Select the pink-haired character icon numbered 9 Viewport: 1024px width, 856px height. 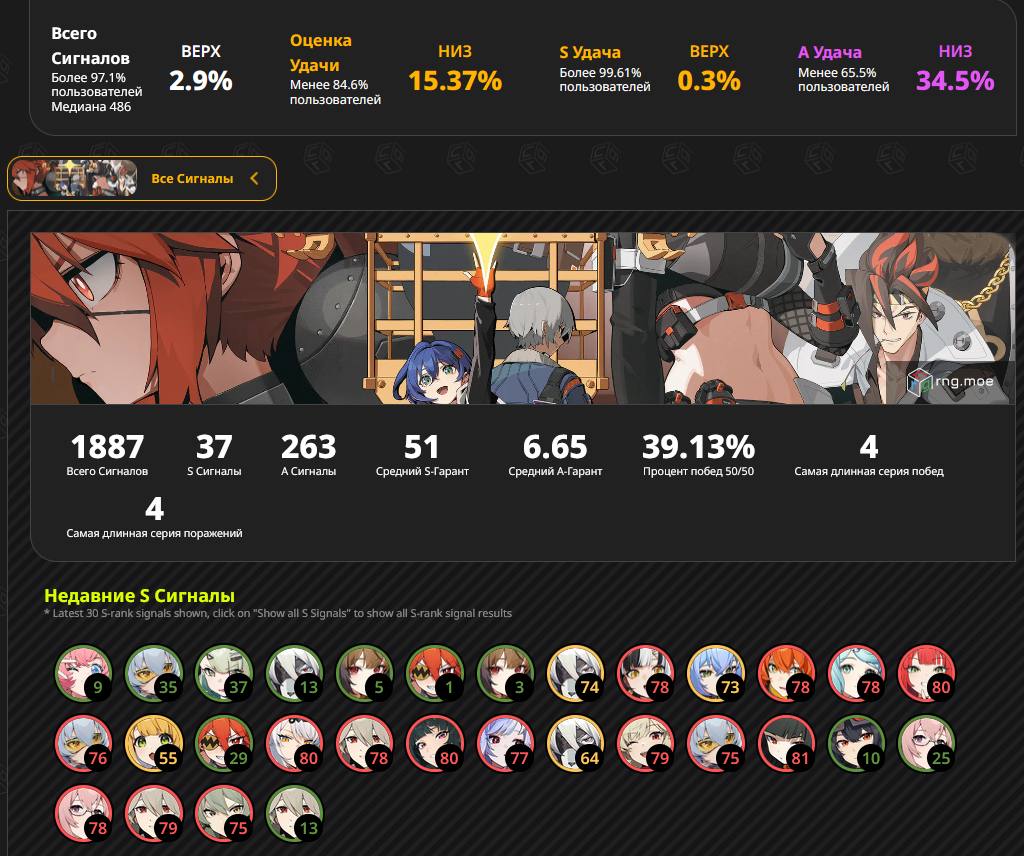point(84,673)
